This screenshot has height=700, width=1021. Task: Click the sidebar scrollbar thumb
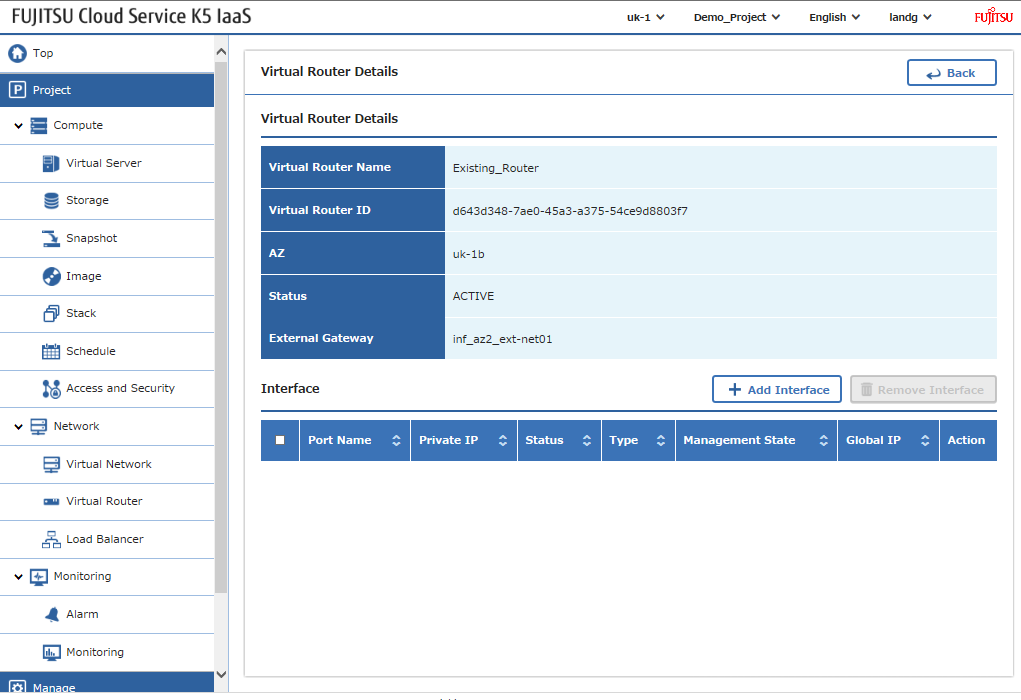[221, 328]
